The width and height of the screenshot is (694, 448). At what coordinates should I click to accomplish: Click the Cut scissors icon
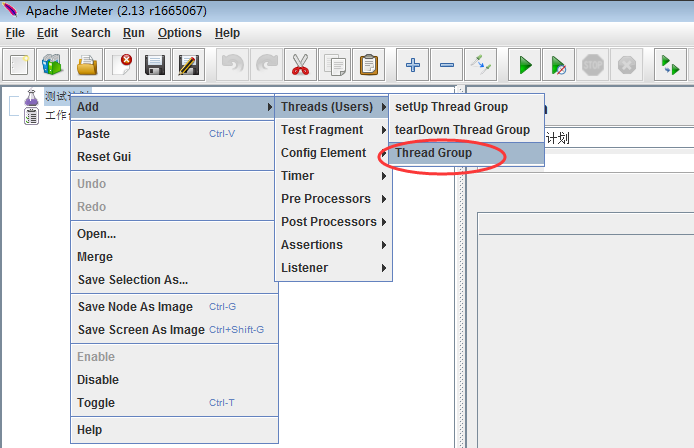coord(301,65)
